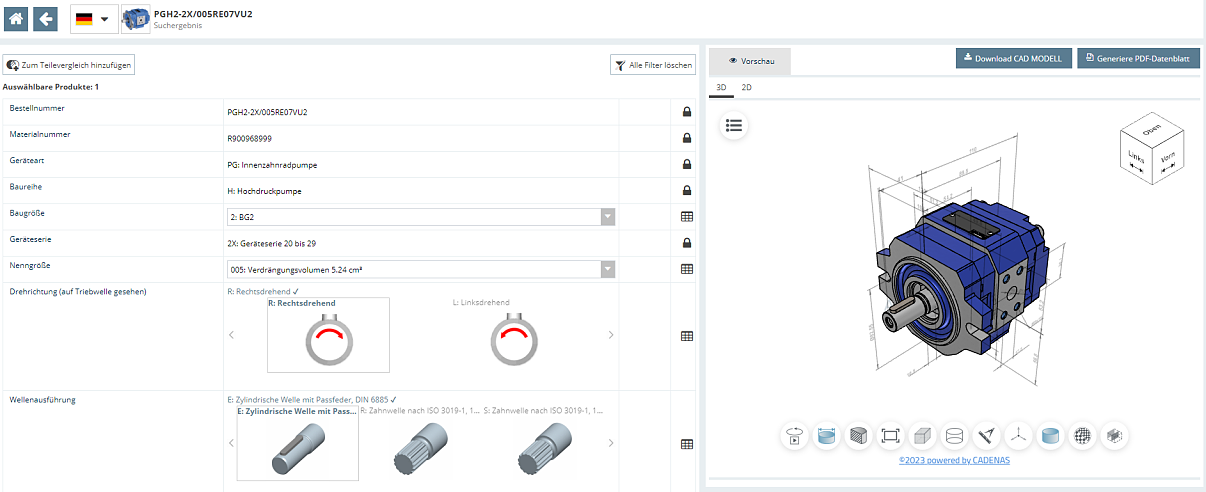
Task: Click the PGH2 pump product thumbnail
Action: coord(135,18)
